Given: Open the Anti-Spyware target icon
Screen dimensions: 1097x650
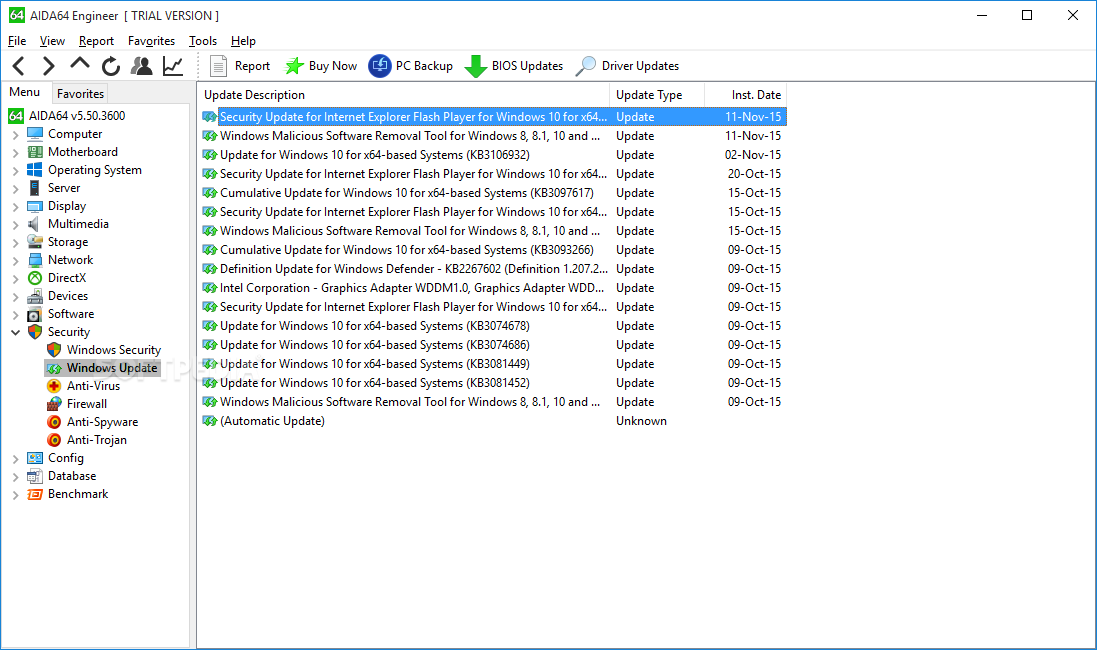Looking at the screenshot, I should click(x=54, y=422).
